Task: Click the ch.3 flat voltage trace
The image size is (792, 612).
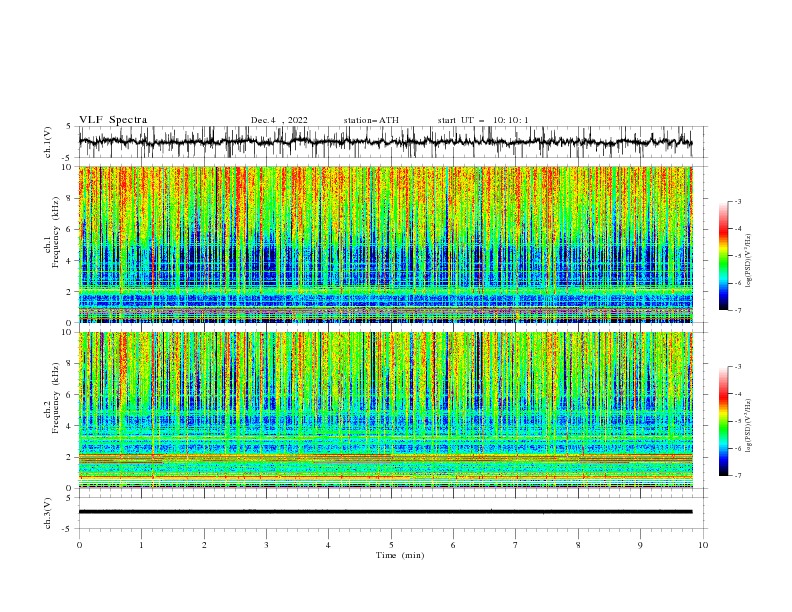Action: (x=385, y=512)
